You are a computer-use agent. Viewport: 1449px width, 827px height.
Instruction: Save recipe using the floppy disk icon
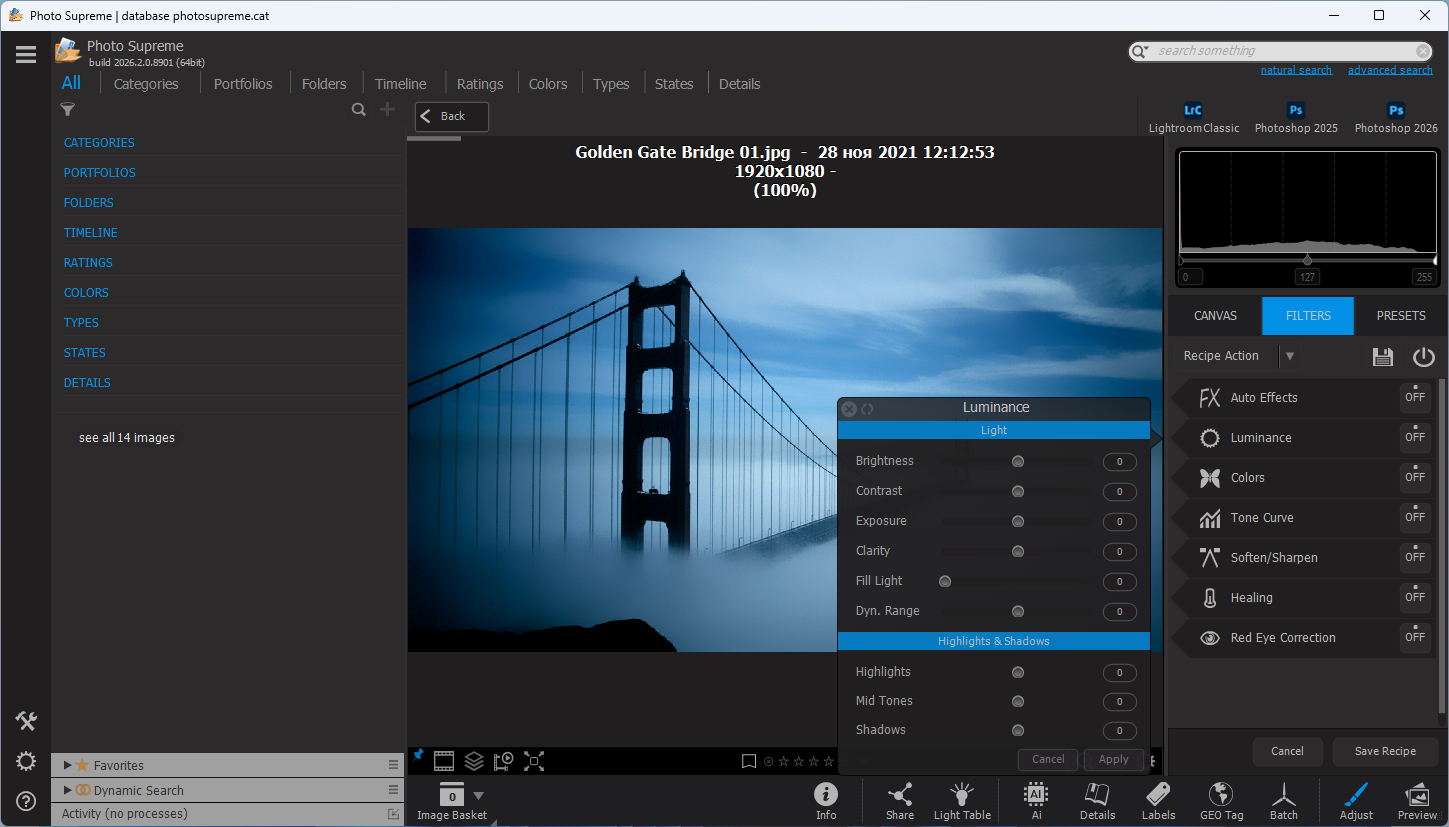[1383, 357]
